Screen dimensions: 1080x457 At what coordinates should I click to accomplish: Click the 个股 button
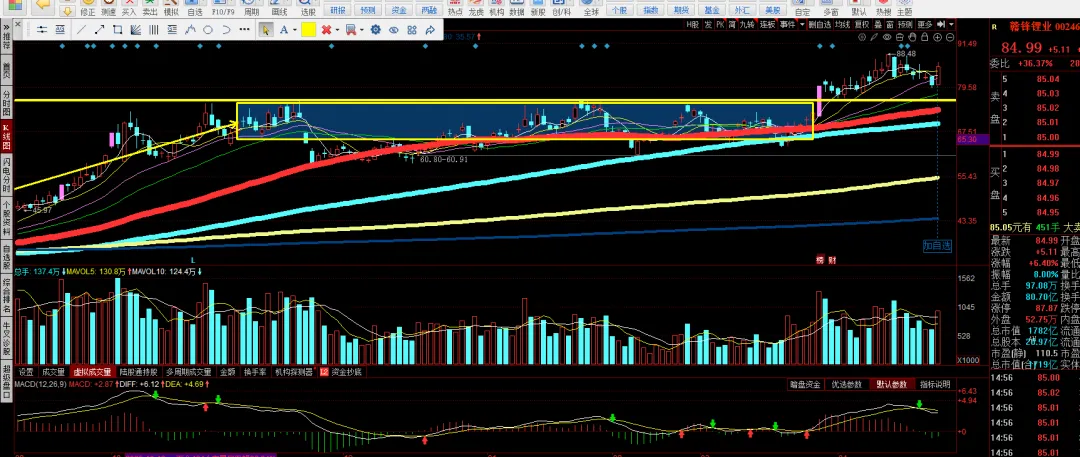point(620,10)
